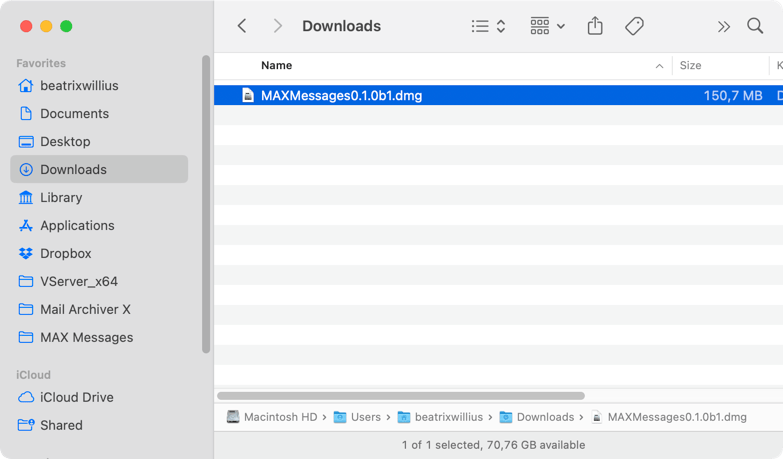Go back with the left chevron
Screen dimensions: 783x459
pos(242,26)
